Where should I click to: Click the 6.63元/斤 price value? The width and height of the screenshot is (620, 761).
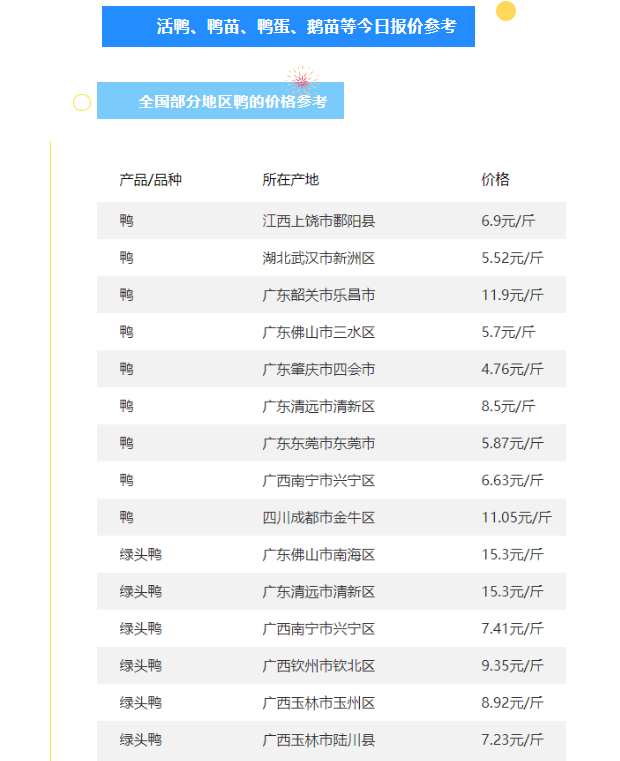tap(512, 480)
